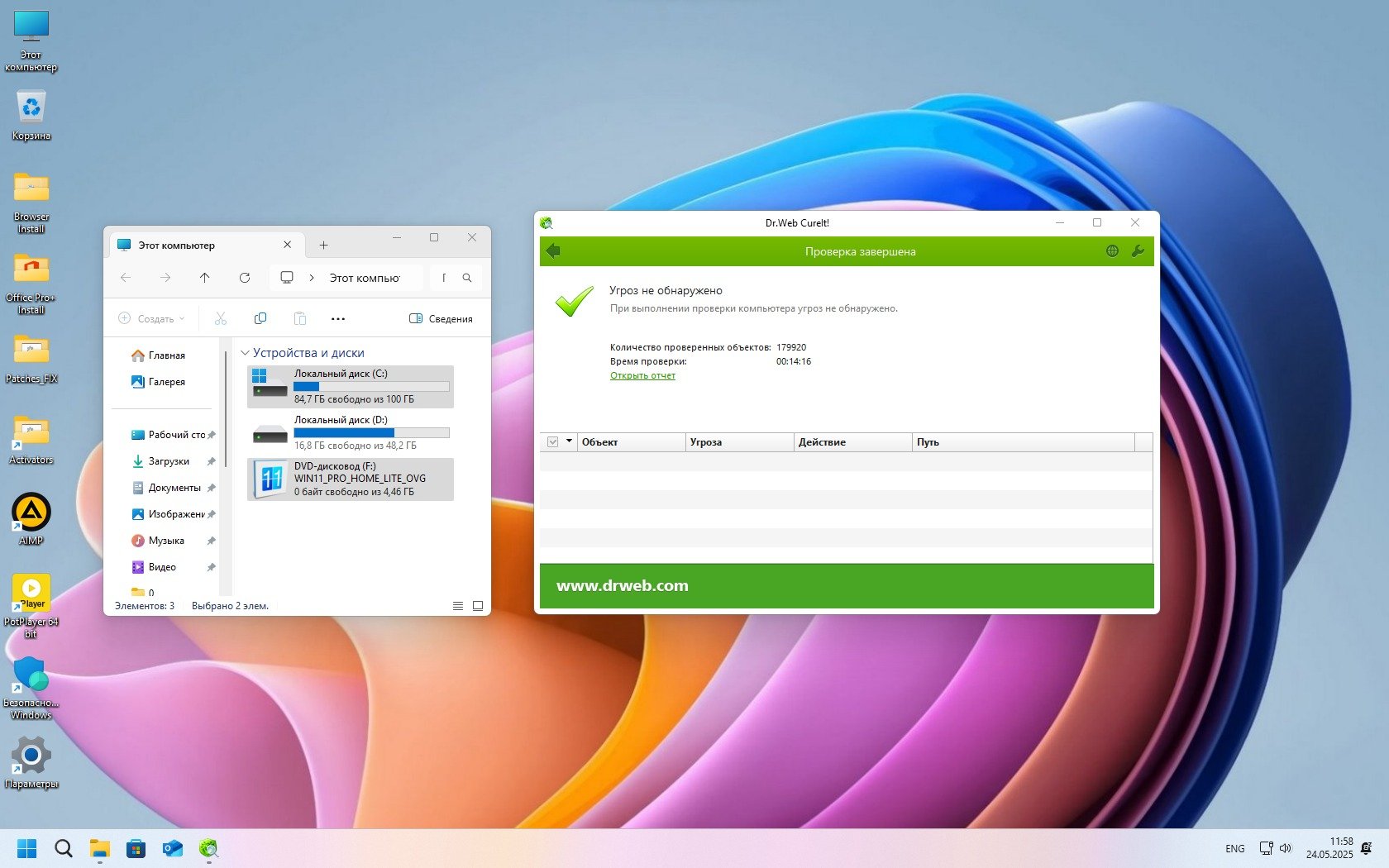
Task: Click the search icon in Explorer
Action: pos(467,278)
